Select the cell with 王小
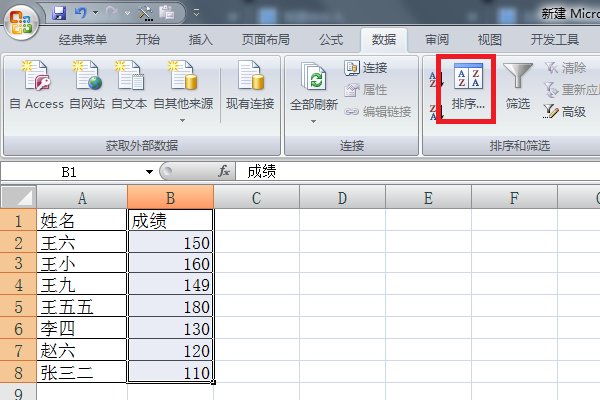This screenshot has height=400, width=600. tap(82, 263)
